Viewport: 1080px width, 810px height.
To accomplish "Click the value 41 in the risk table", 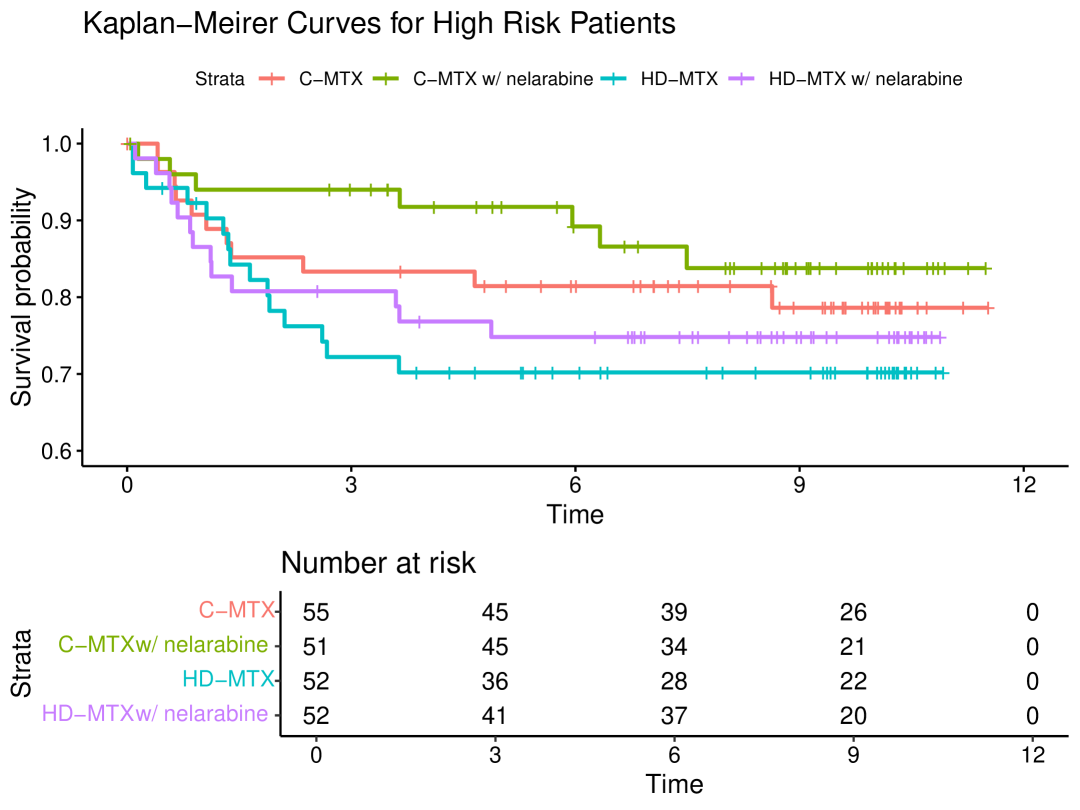I will tap(495, 715).
